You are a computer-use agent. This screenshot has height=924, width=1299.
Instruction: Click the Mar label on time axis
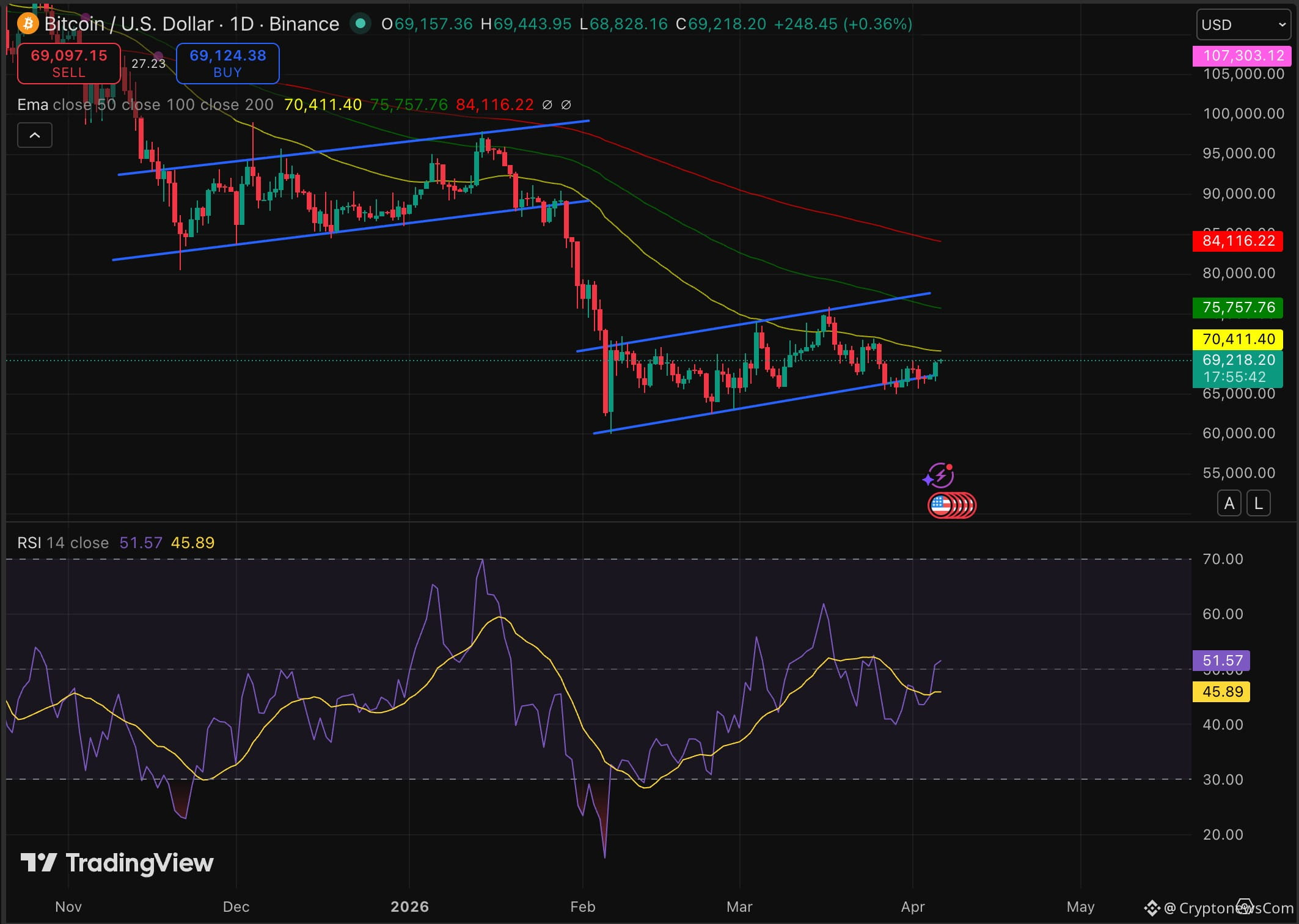point(739,906)
